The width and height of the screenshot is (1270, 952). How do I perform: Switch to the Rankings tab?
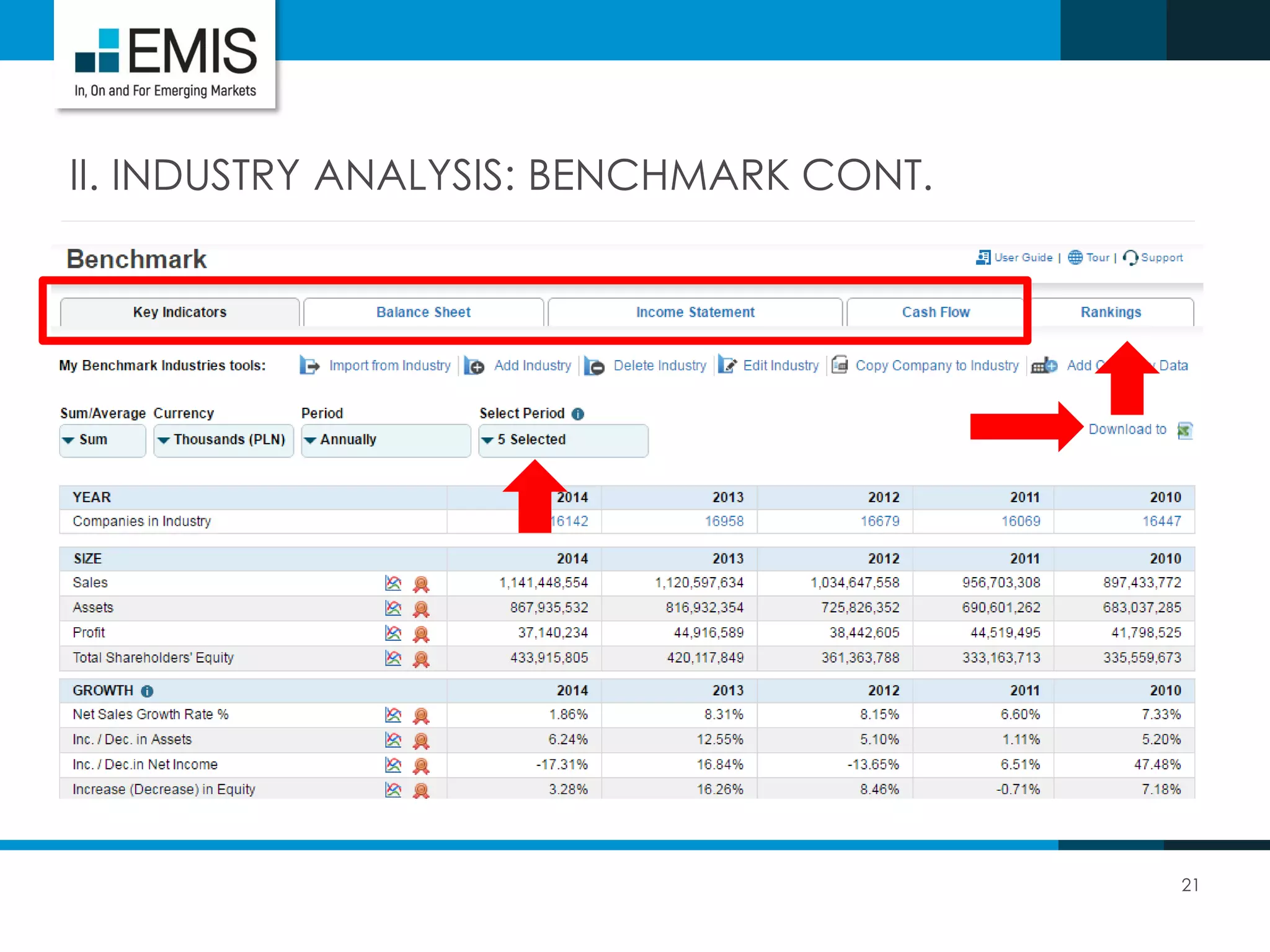(1111, 312)
